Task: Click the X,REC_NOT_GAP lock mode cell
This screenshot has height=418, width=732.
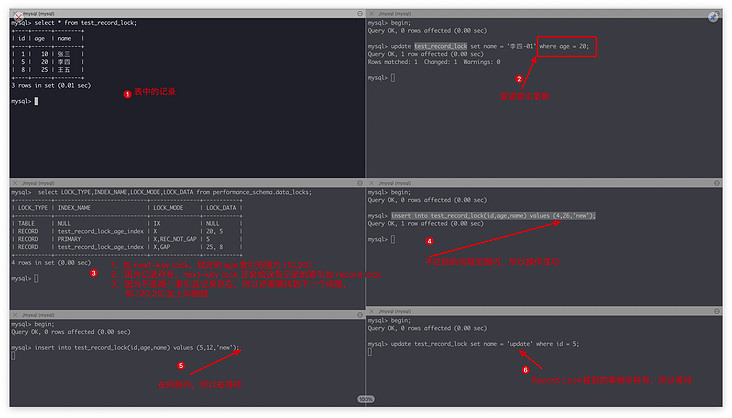Action: [175, 239]
